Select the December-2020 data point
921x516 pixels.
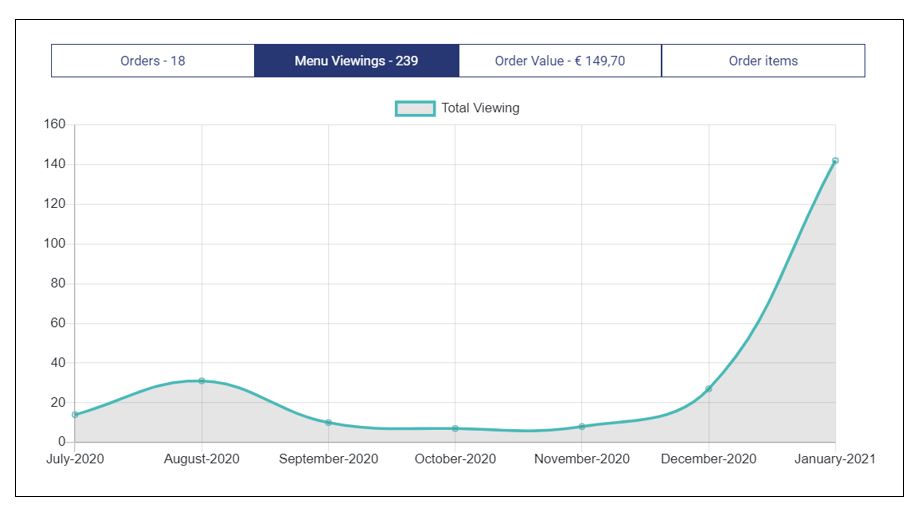[x=709, y=389]
